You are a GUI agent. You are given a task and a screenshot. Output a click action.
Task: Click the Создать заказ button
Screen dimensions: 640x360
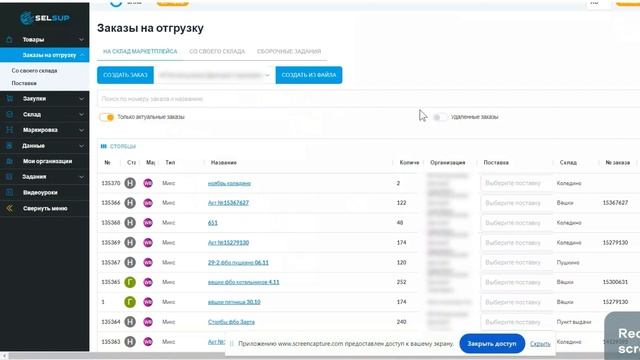pyautogui.click(x=125, y=75)
